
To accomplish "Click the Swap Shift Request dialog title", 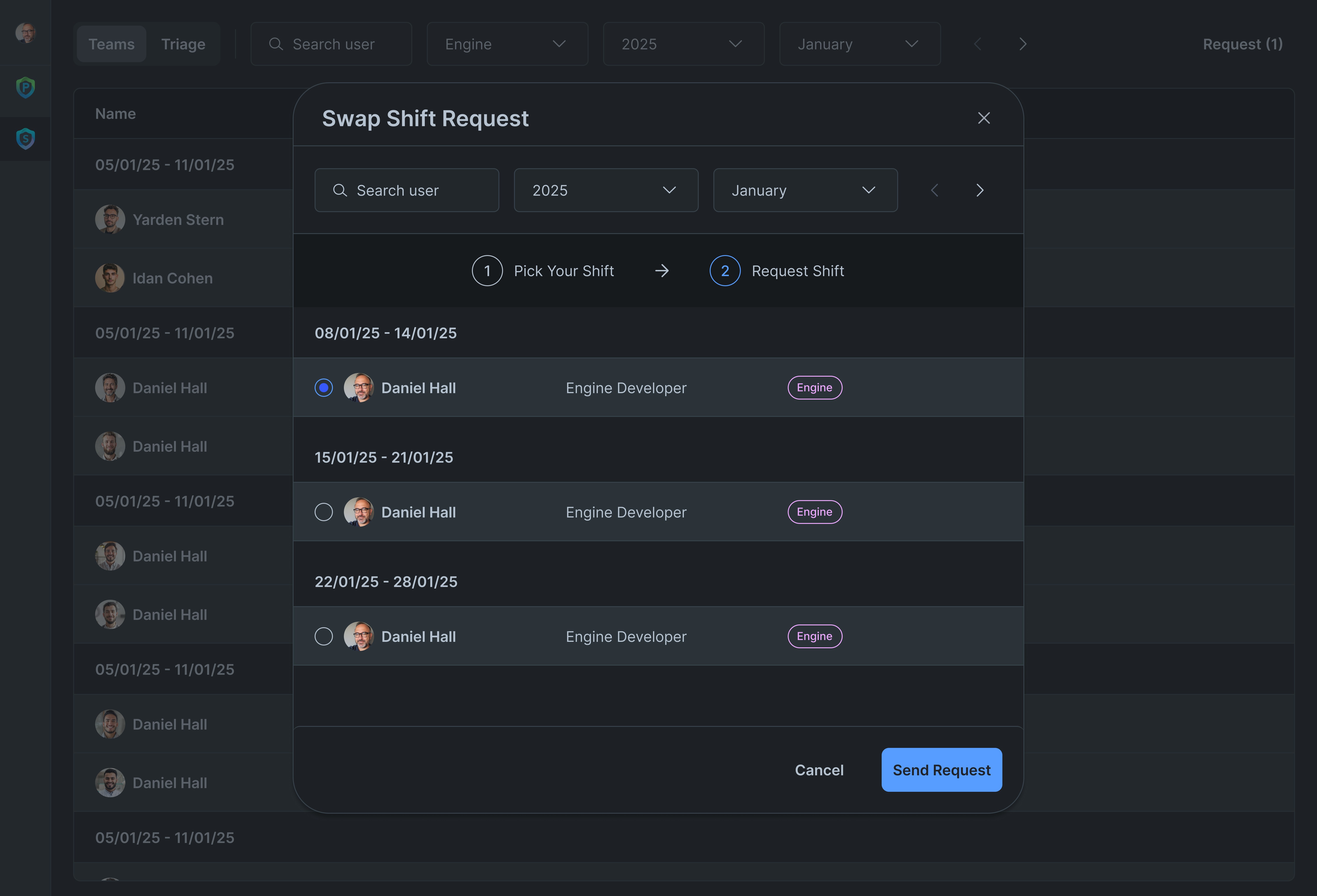I will tap(425, 118).
